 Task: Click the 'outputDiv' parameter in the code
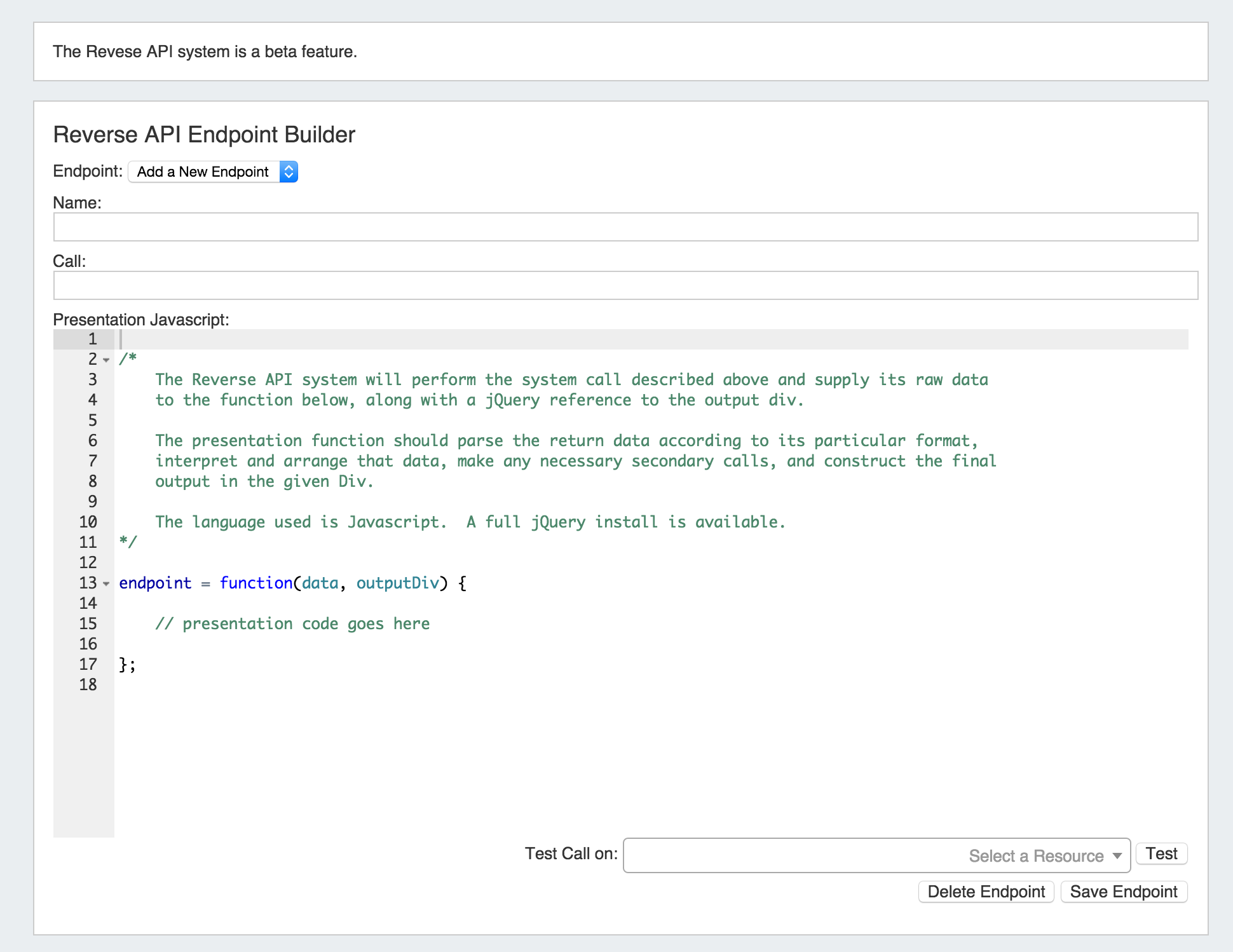point(397,583)
